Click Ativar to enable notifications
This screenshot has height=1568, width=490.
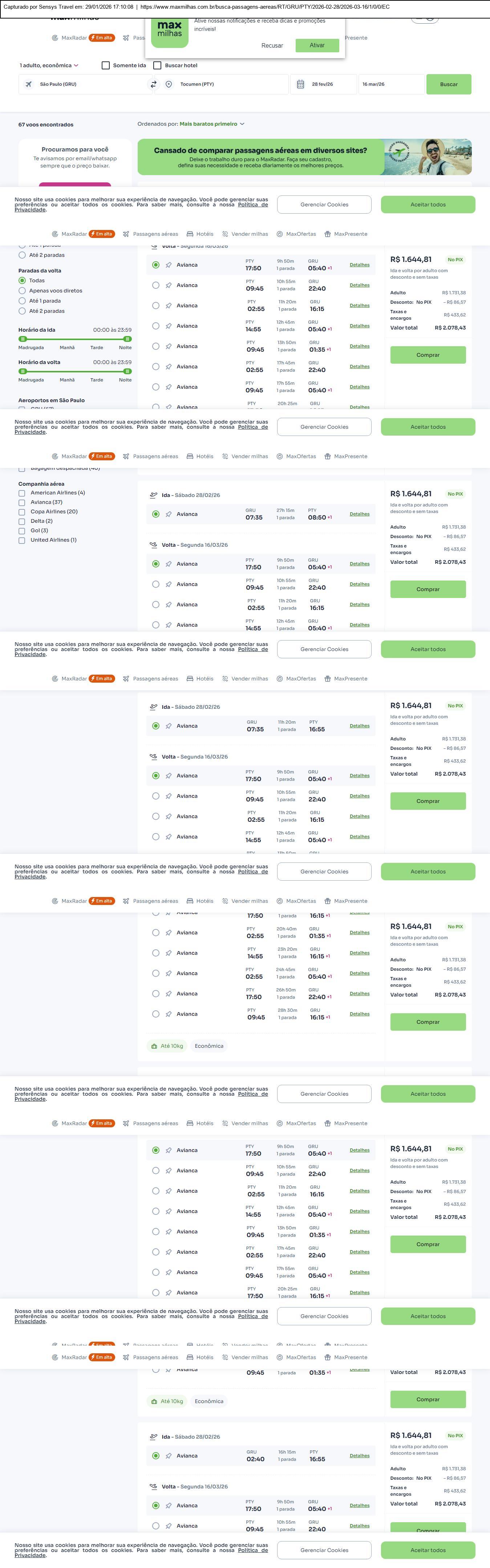tap(316, 46)
